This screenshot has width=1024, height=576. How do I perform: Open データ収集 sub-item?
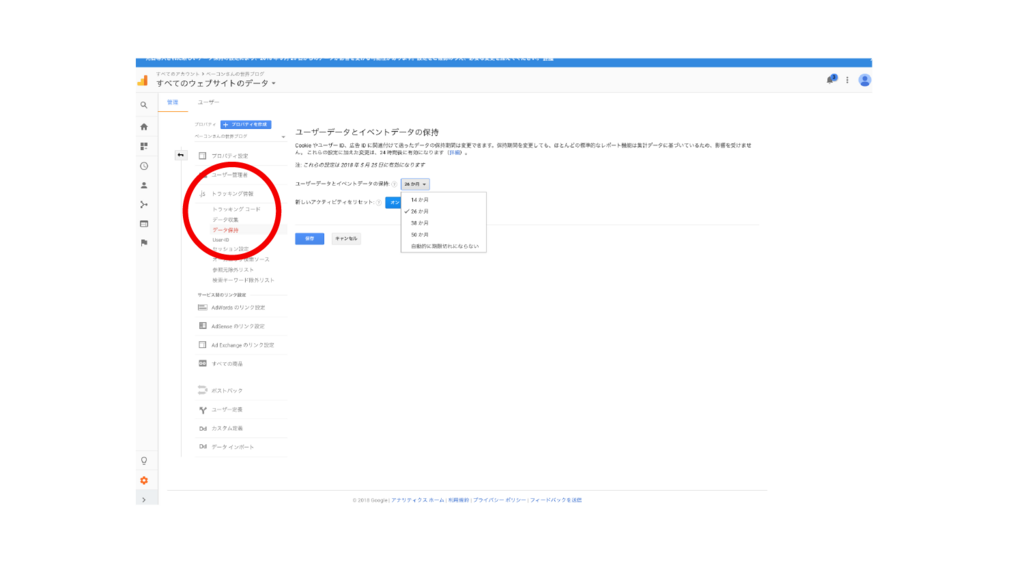click(225, 220)
